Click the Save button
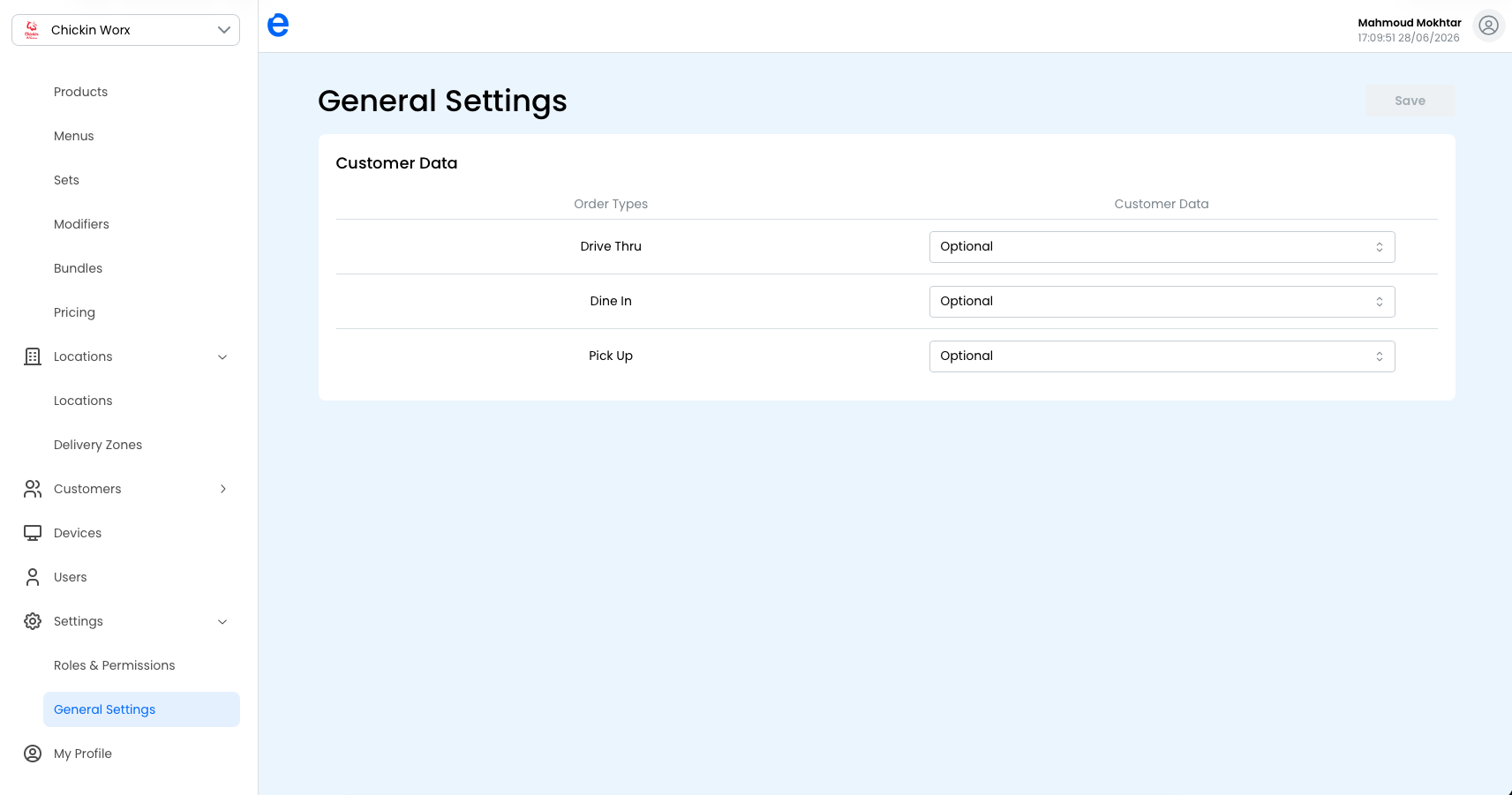The width and height of the screenshot is (1512, 795). click(x=1410, y=101)
